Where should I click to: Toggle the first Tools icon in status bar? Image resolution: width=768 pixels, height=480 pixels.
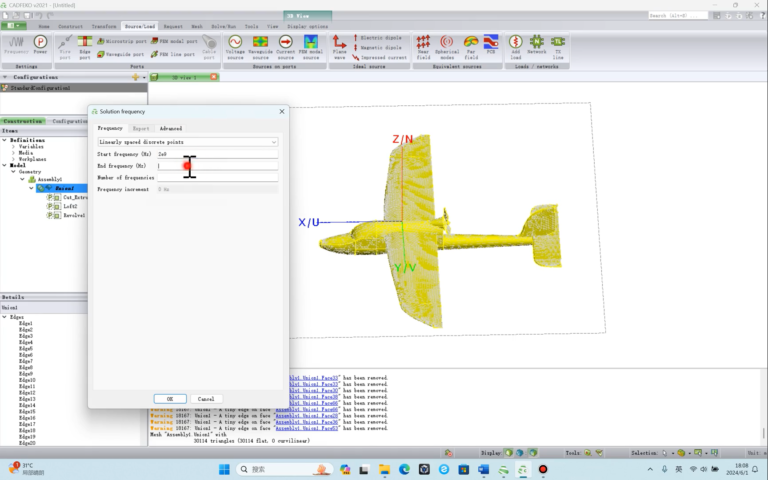587,453
